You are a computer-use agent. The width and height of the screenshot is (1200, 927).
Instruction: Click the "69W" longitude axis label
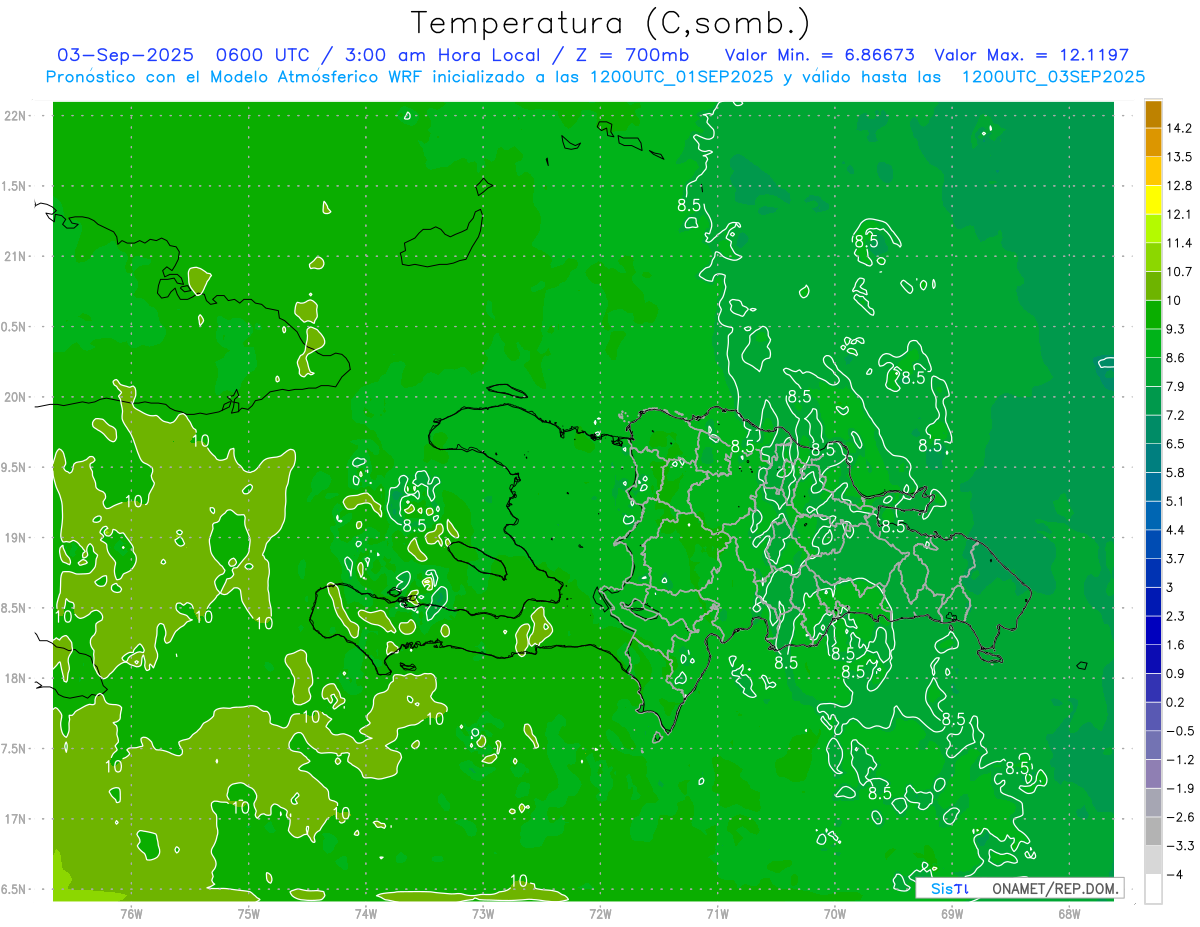pos(951,913)
